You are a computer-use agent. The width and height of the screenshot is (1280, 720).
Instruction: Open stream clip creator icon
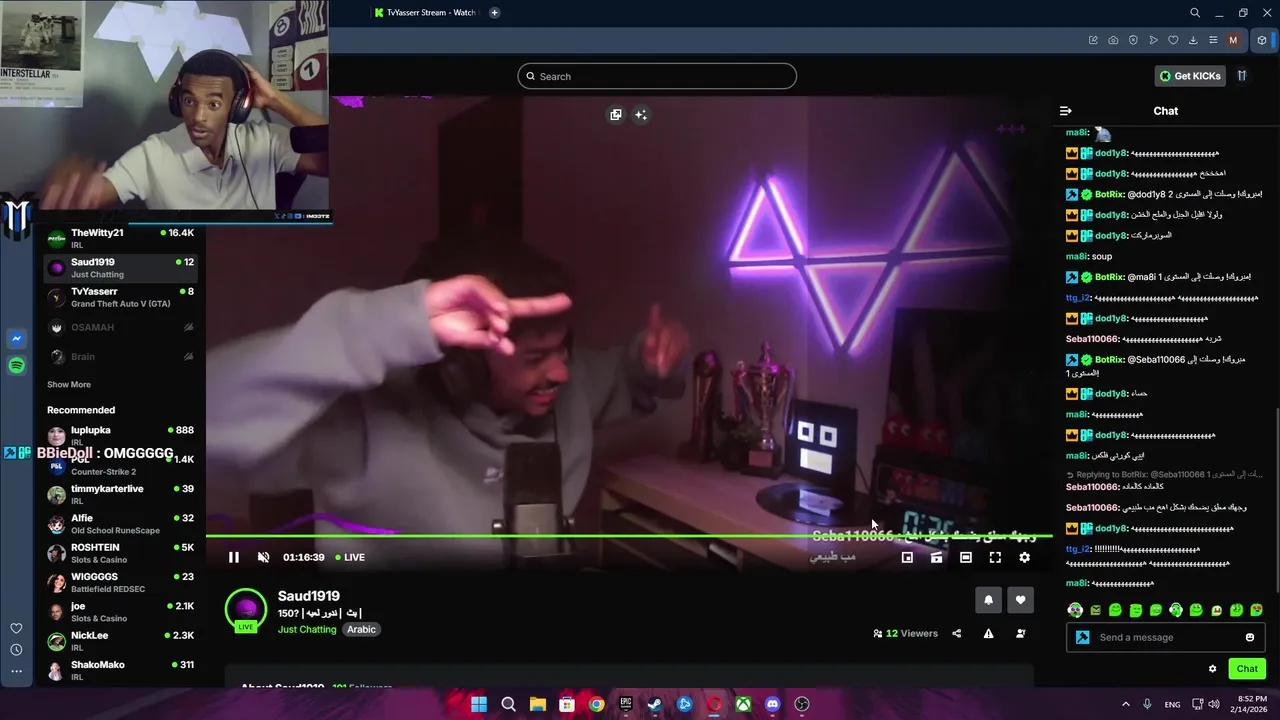click(x=936, y=557)
